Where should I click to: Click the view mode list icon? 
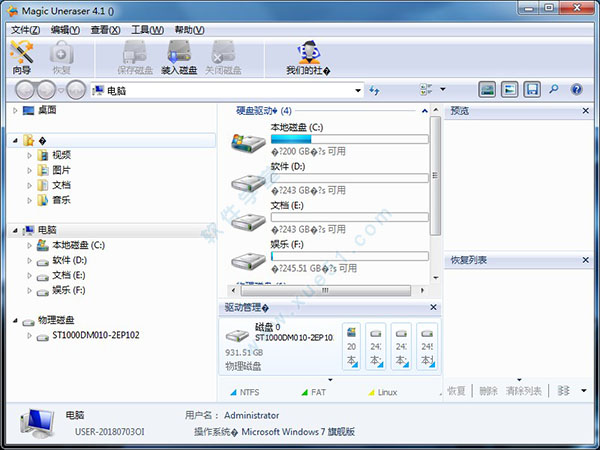426,90
